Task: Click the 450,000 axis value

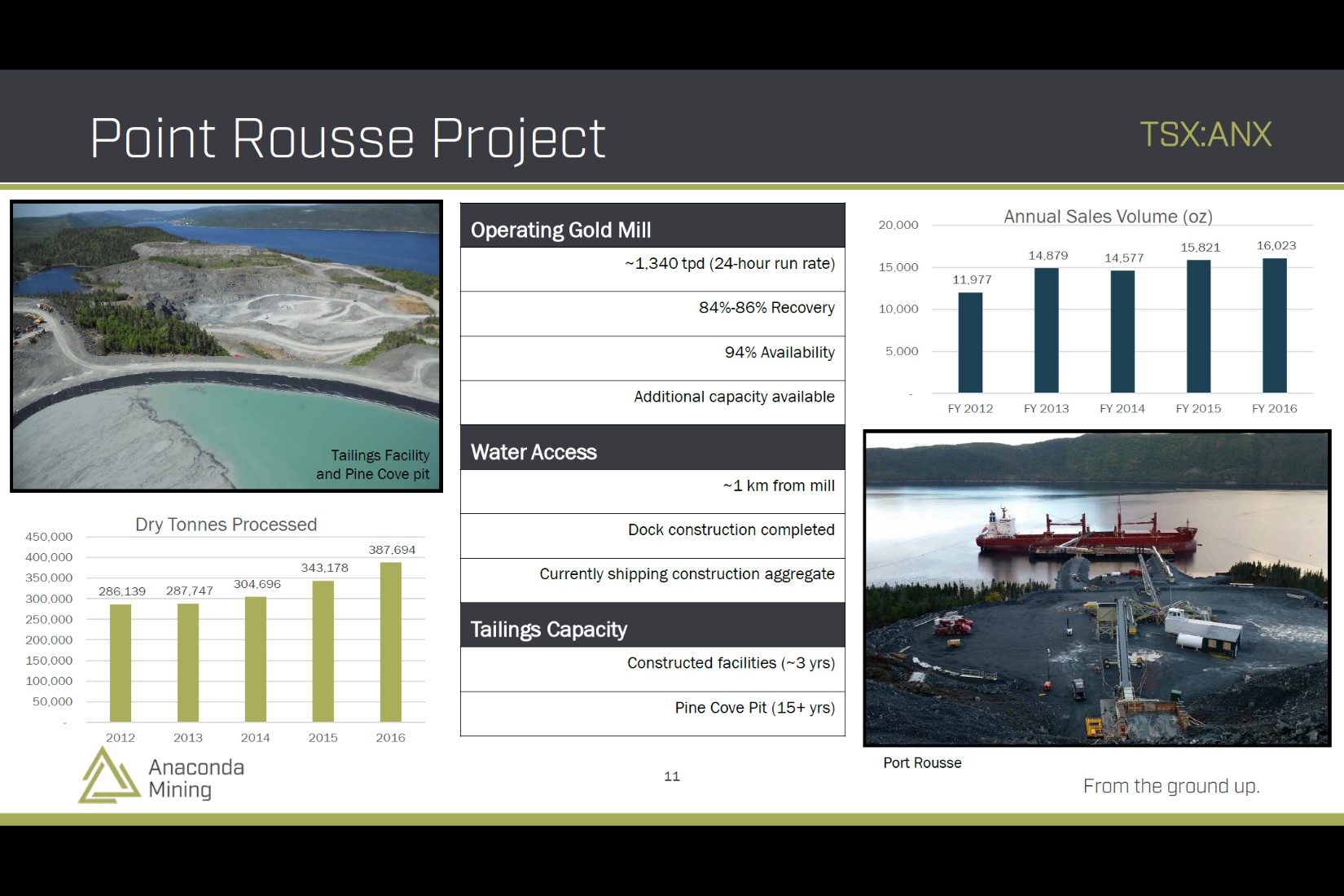Action: point(49,537)
